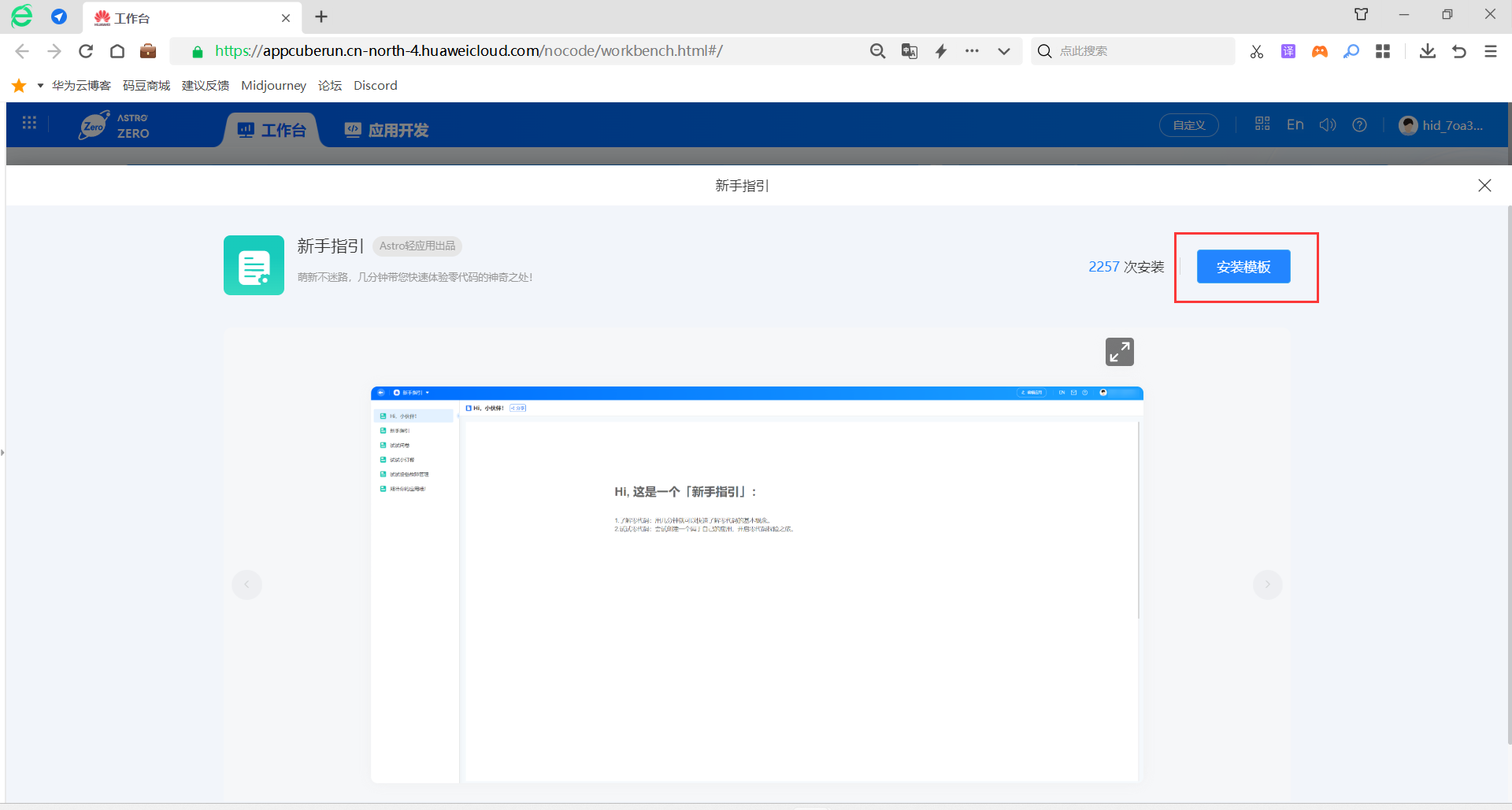Image resolution: width=1512 pixels, height=810 pixels.
Task: Click the 点此搜索 search box
Action: 1133,51
